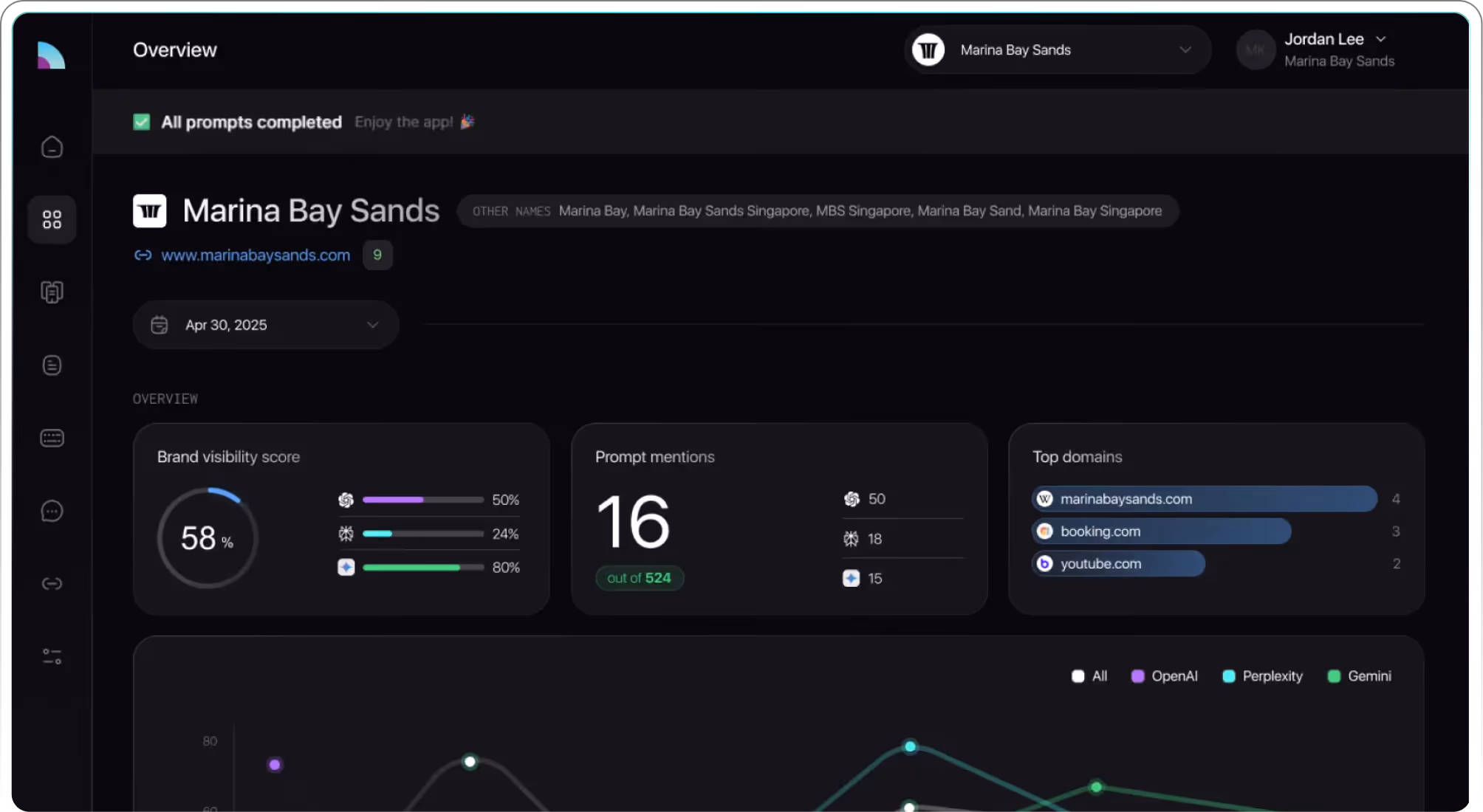Open the copy documents sidebar icon
Image resolution: width=1483 pixels, height=812 pixels.
pyautogui.click(x=52, y=292)
